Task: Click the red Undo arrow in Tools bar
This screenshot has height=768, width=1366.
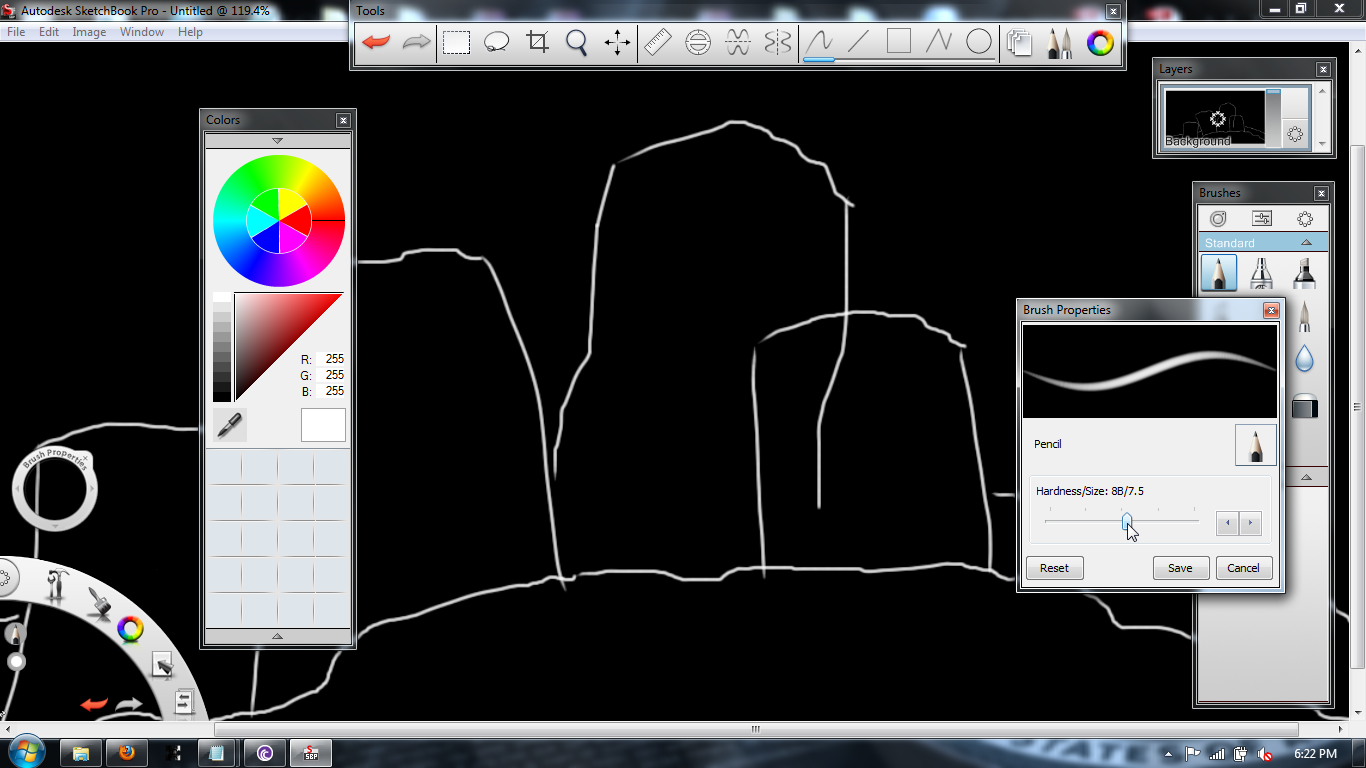Action: point(376,42)
